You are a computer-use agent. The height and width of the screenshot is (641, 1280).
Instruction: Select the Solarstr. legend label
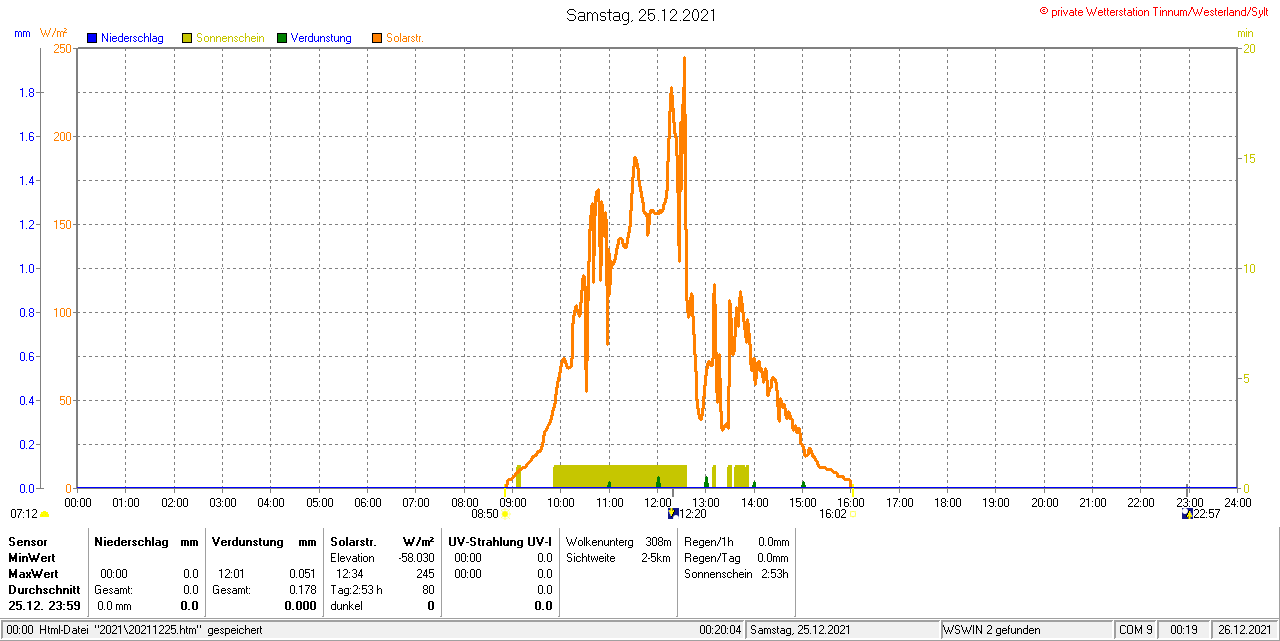coord(405,38)
